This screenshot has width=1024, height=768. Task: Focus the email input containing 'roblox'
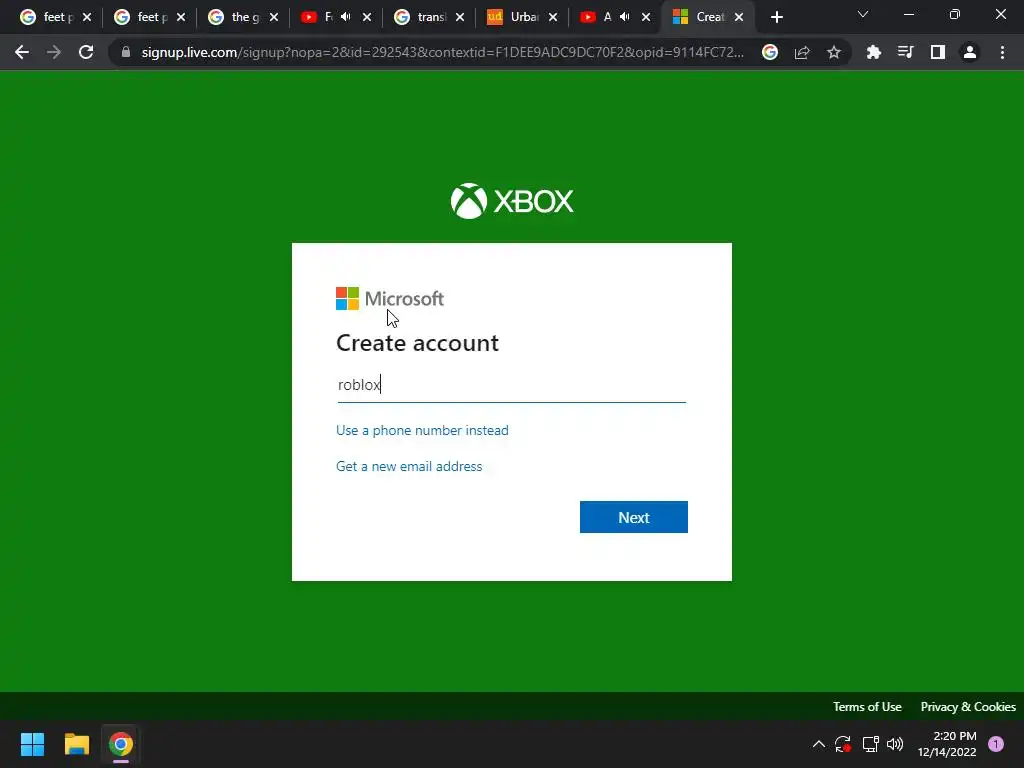[x=511, y=385]
